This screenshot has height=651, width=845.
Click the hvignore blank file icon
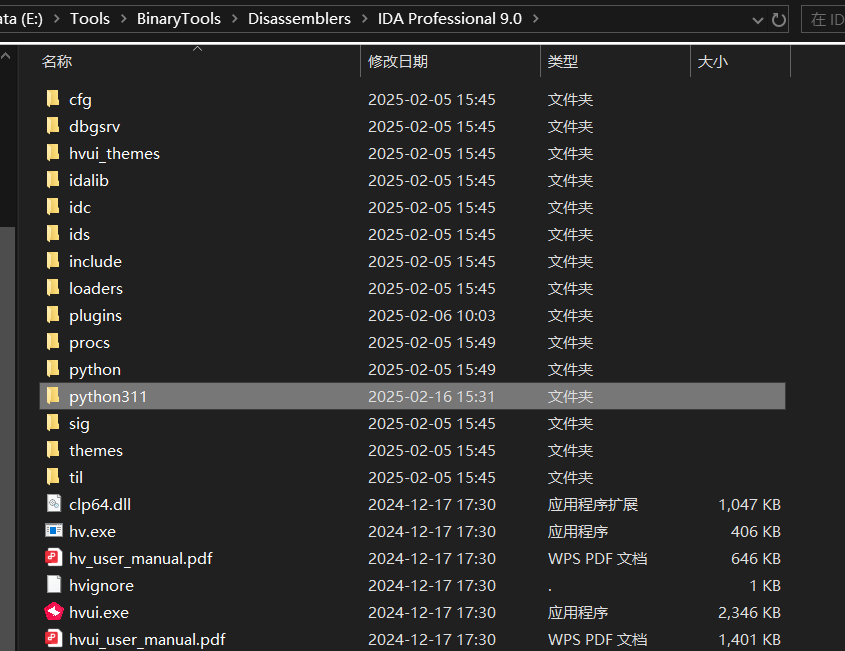tap(53, 585)
